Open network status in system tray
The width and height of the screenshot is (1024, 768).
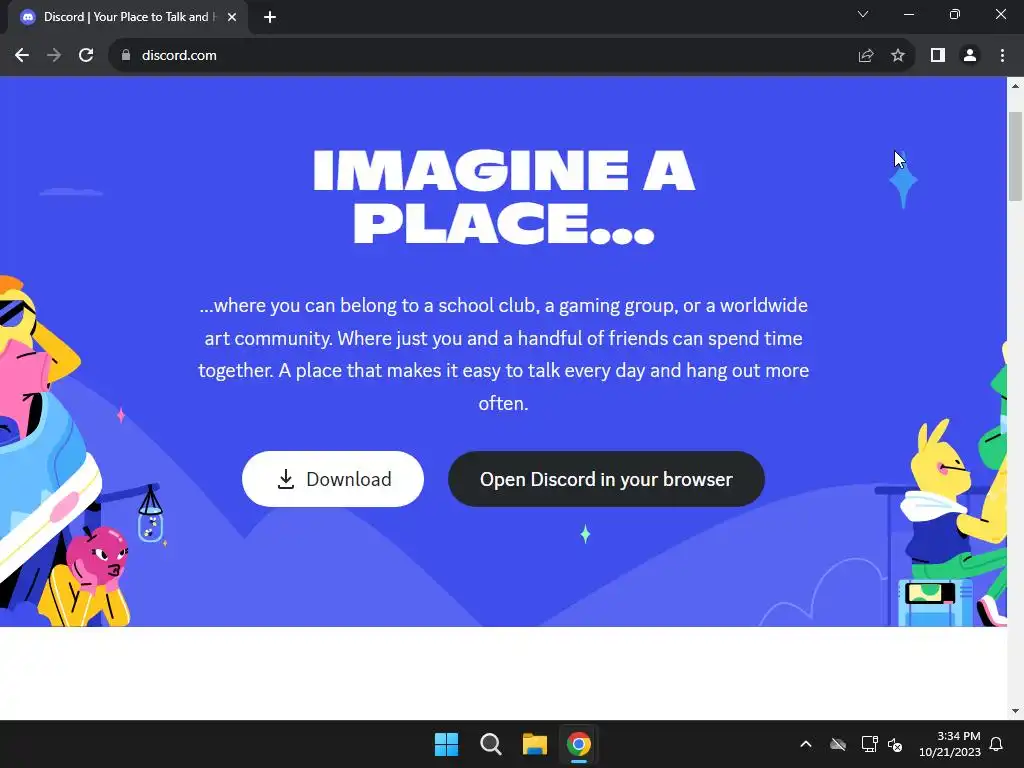[x=869, y=744]
